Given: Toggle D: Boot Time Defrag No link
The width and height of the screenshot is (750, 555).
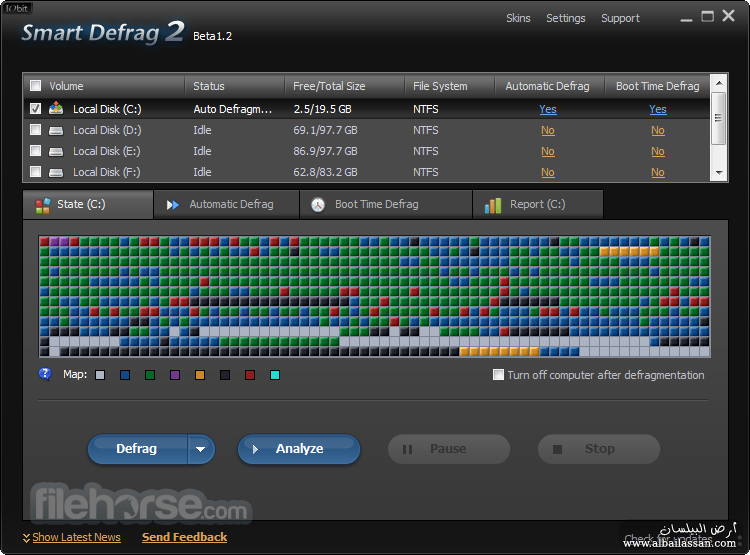Looking at the screenshot, I should 658,131.
